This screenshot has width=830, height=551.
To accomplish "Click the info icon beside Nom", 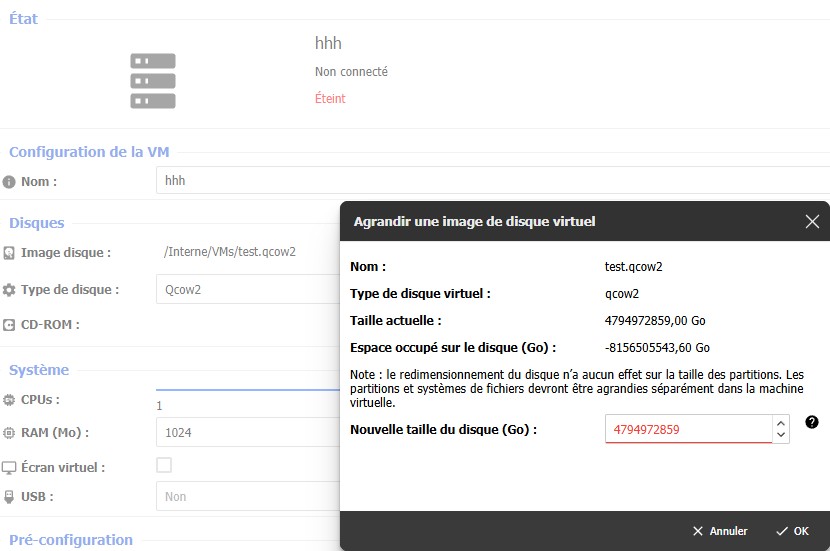I will [x=9, y=182].
